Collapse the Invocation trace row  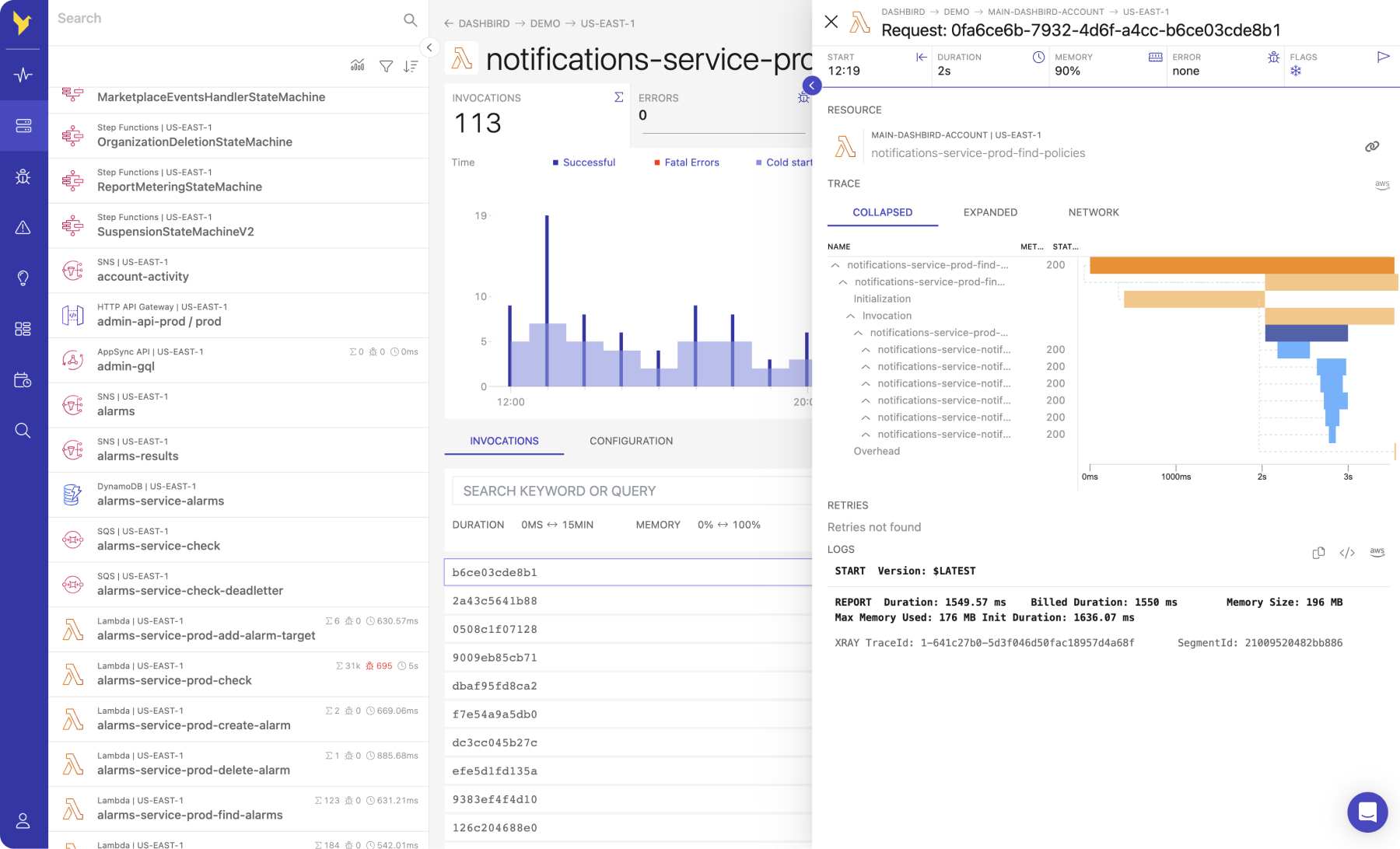[x=851, y=316]
